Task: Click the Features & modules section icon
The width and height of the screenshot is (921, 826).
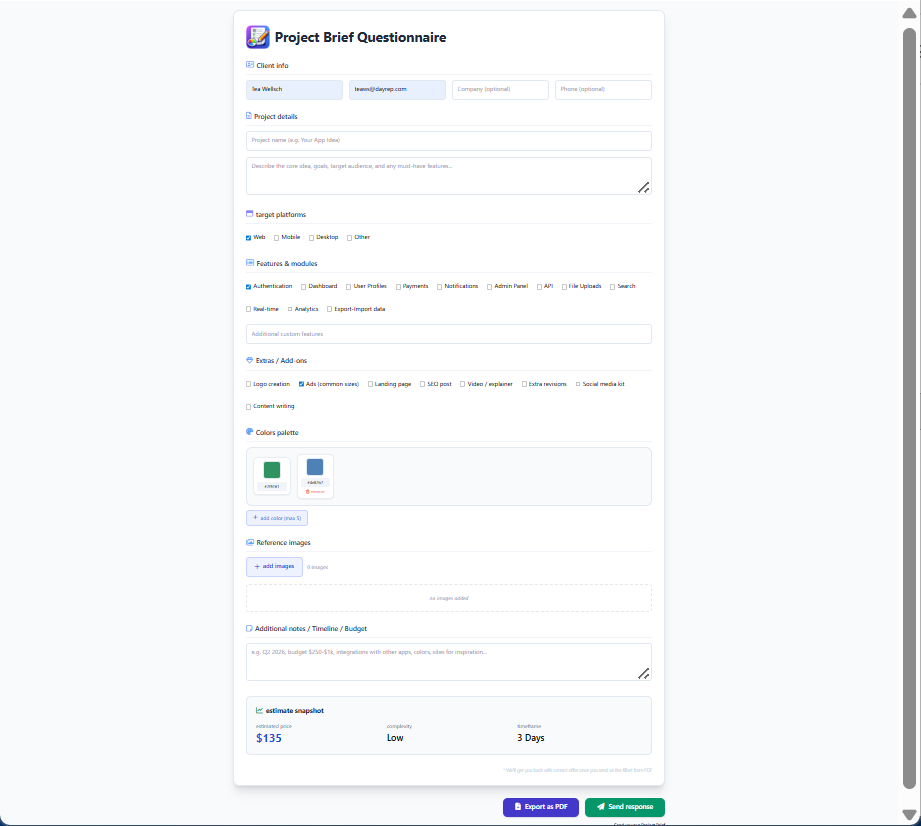Action: (x=249, y=263)
